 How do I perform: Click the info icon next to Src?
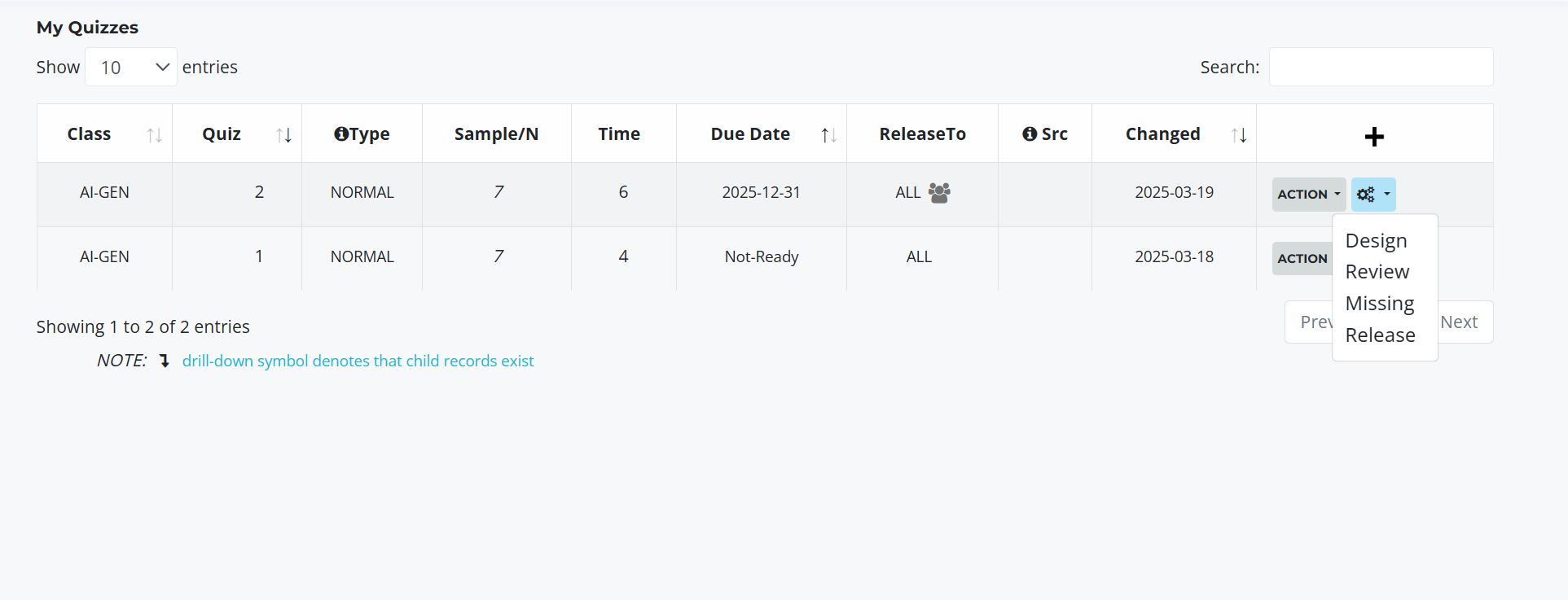point(1030,134)
